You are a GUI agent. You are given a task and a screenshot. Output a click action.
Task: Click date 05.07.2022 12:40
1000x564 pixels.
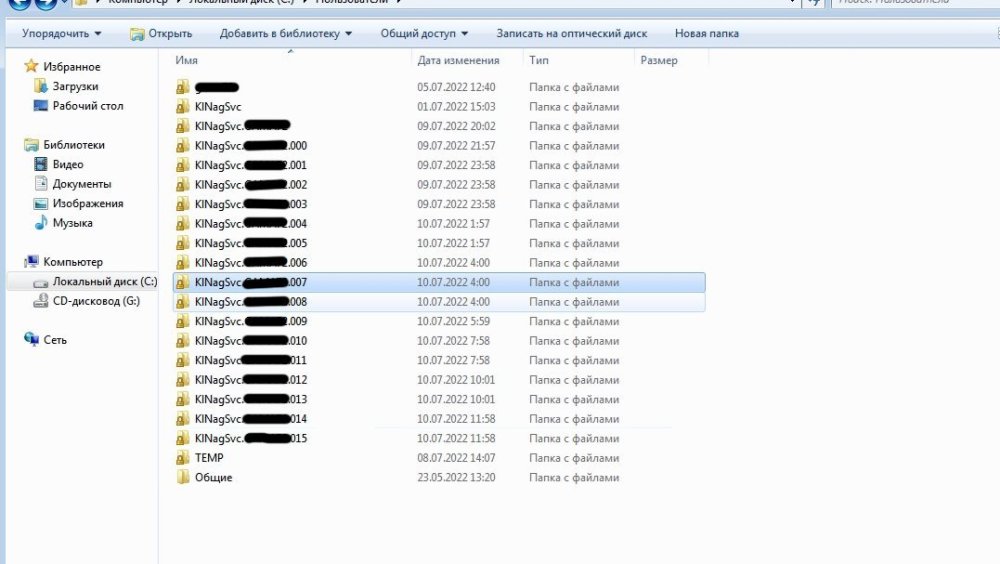[456, 87]
